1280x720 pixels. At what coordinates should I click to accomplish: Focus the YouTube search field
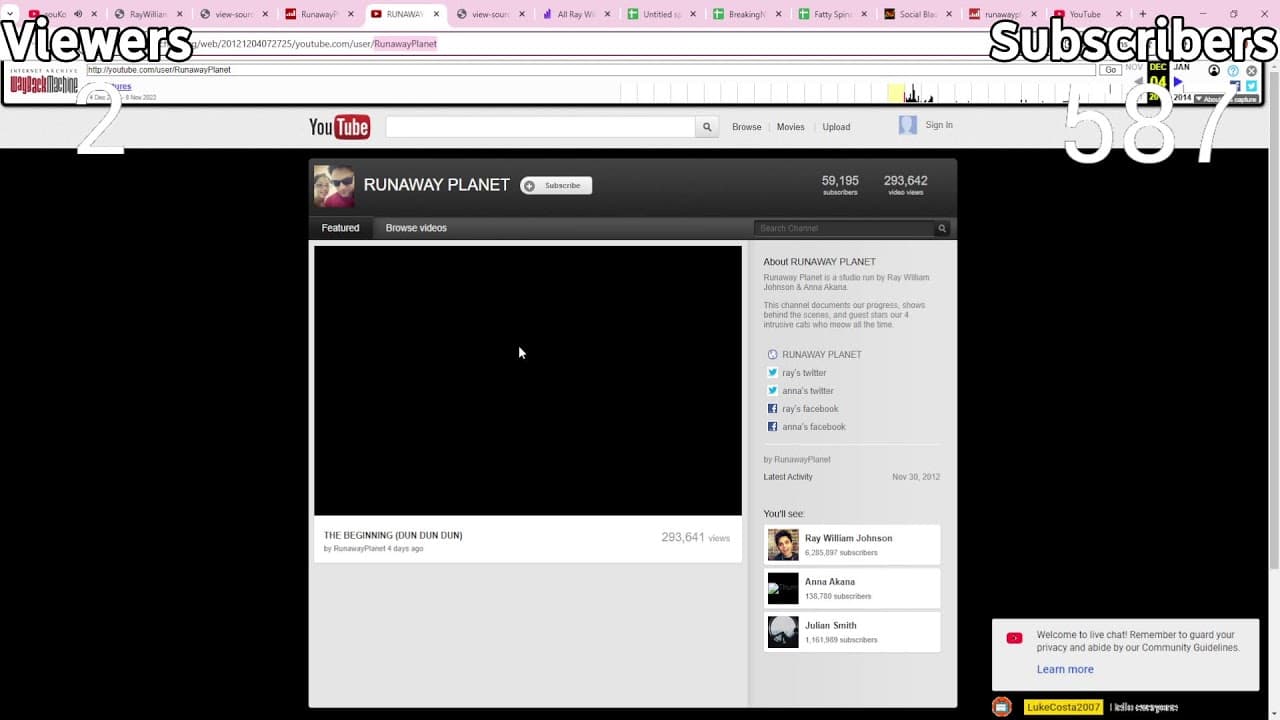pos(540,127)
